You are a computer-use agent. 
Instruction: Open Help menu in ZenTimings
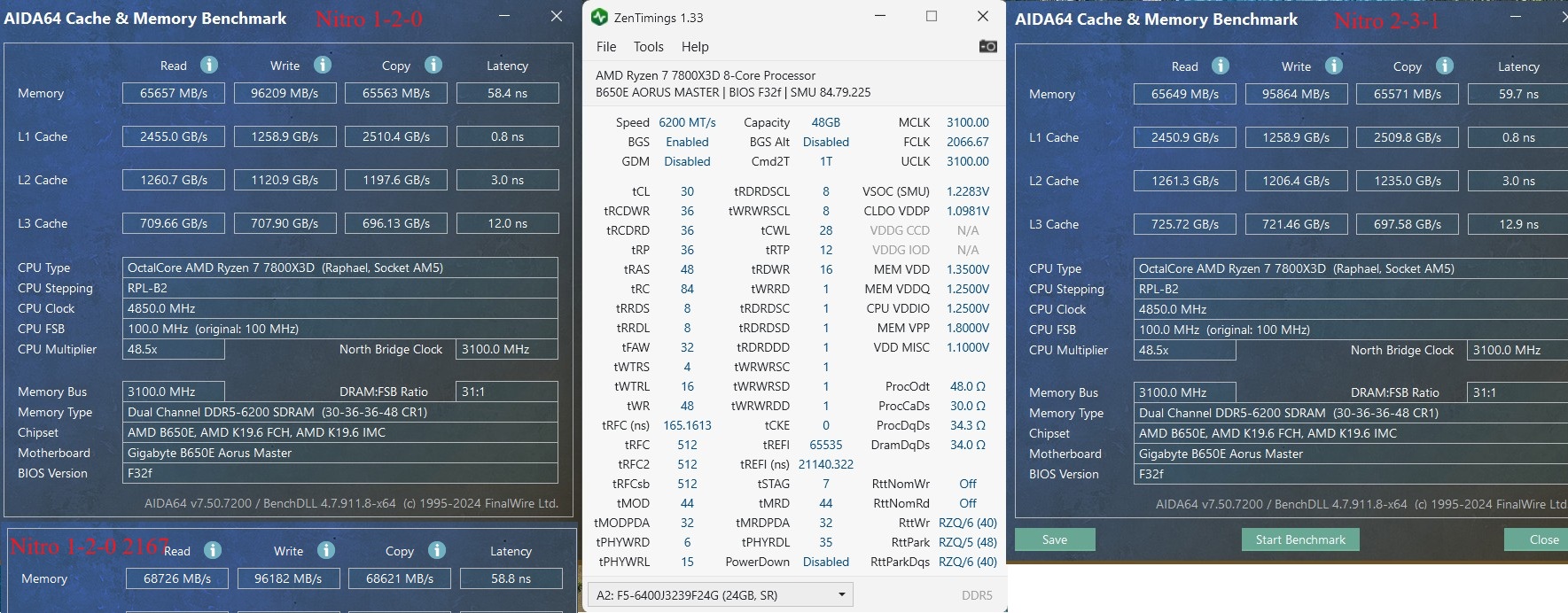[x=695, y=47]
